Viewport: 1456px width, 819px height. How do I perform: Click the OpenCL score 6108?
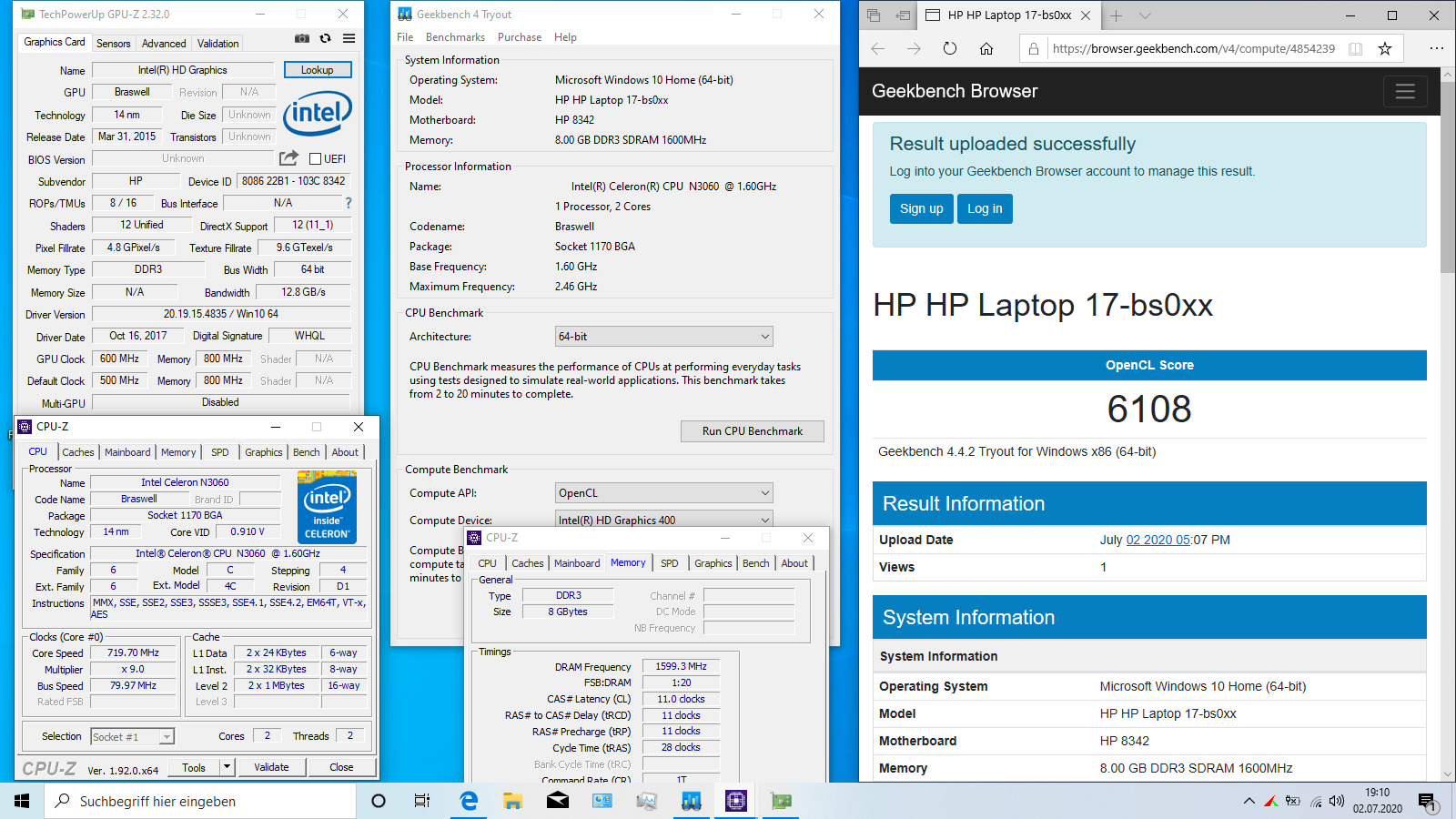1149,409
